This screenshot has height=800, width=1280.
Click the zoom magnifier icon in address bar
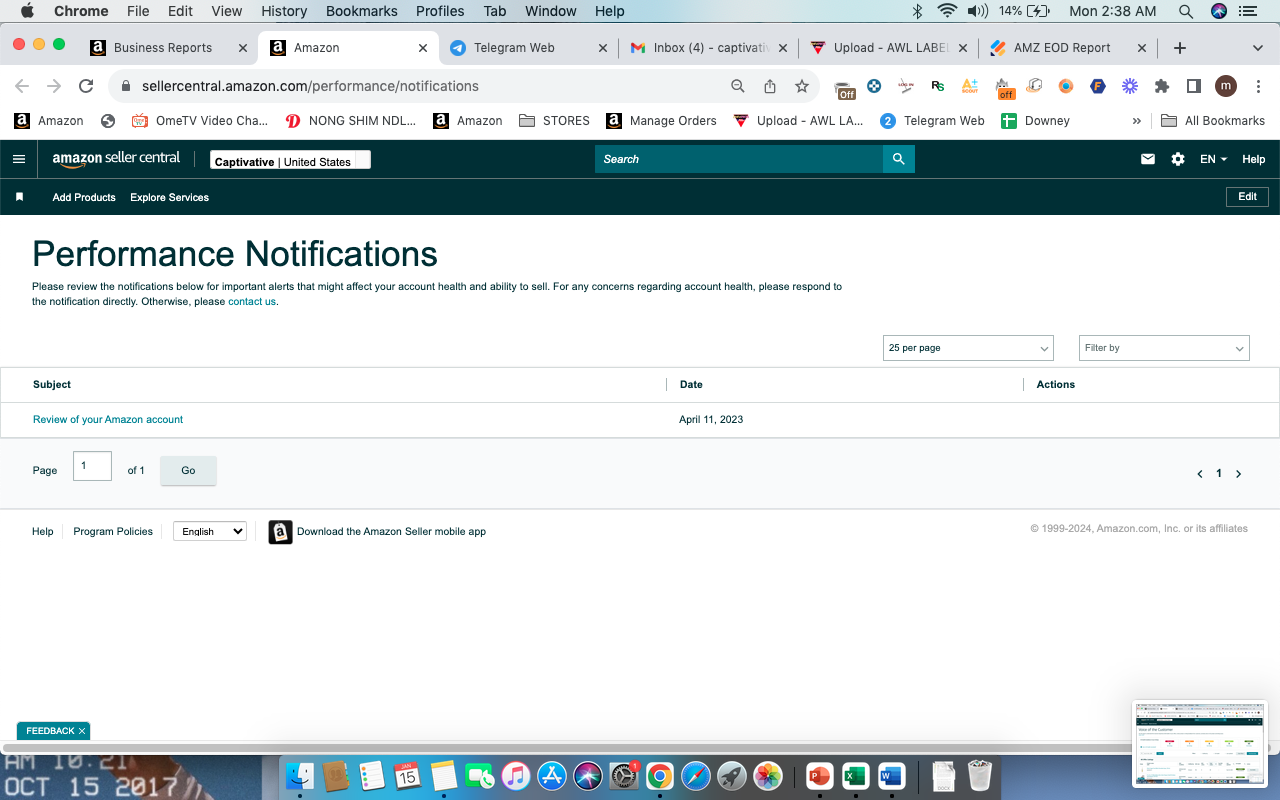(x=738, y=86)
